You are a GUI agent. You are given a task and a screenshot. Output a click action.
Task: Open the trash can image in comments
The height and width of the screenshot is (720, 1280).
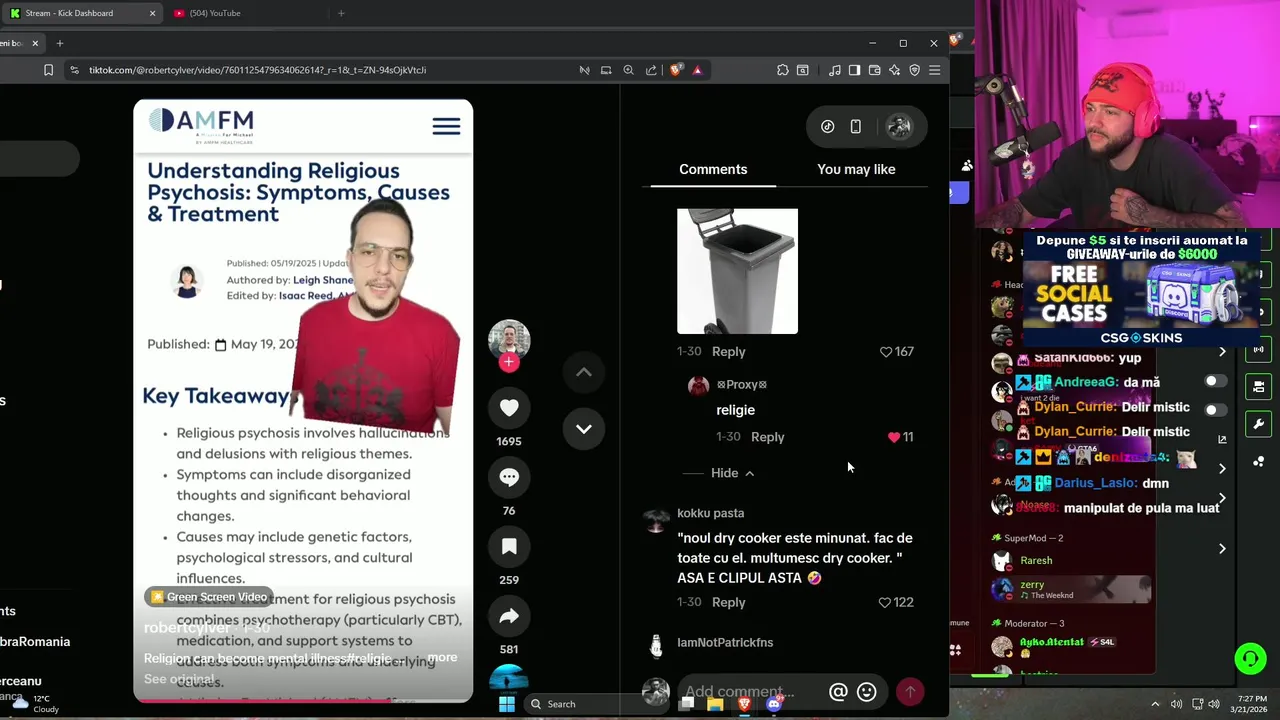point(737,271)
